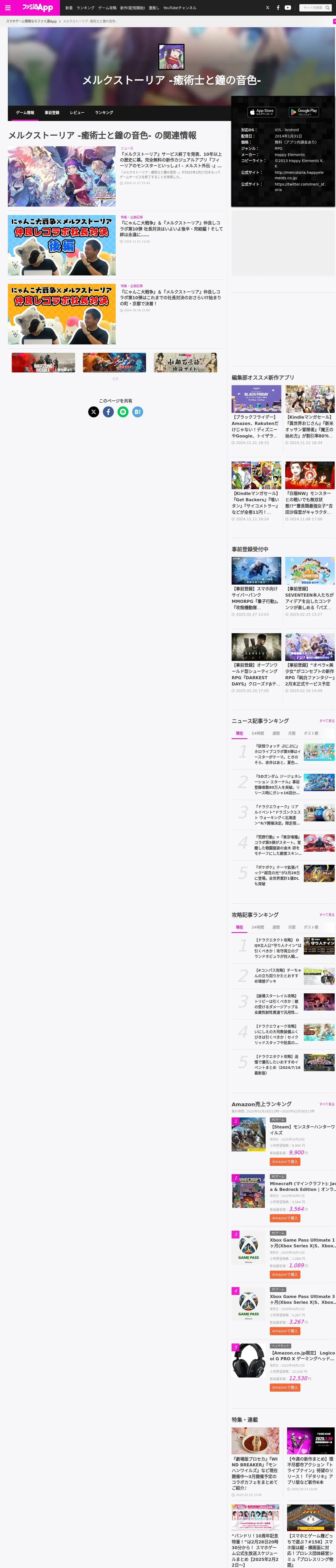The width and height of the screenshot is (336, 1568).
Task: Open ランキング in the top navigation
Action: (85, 8)
